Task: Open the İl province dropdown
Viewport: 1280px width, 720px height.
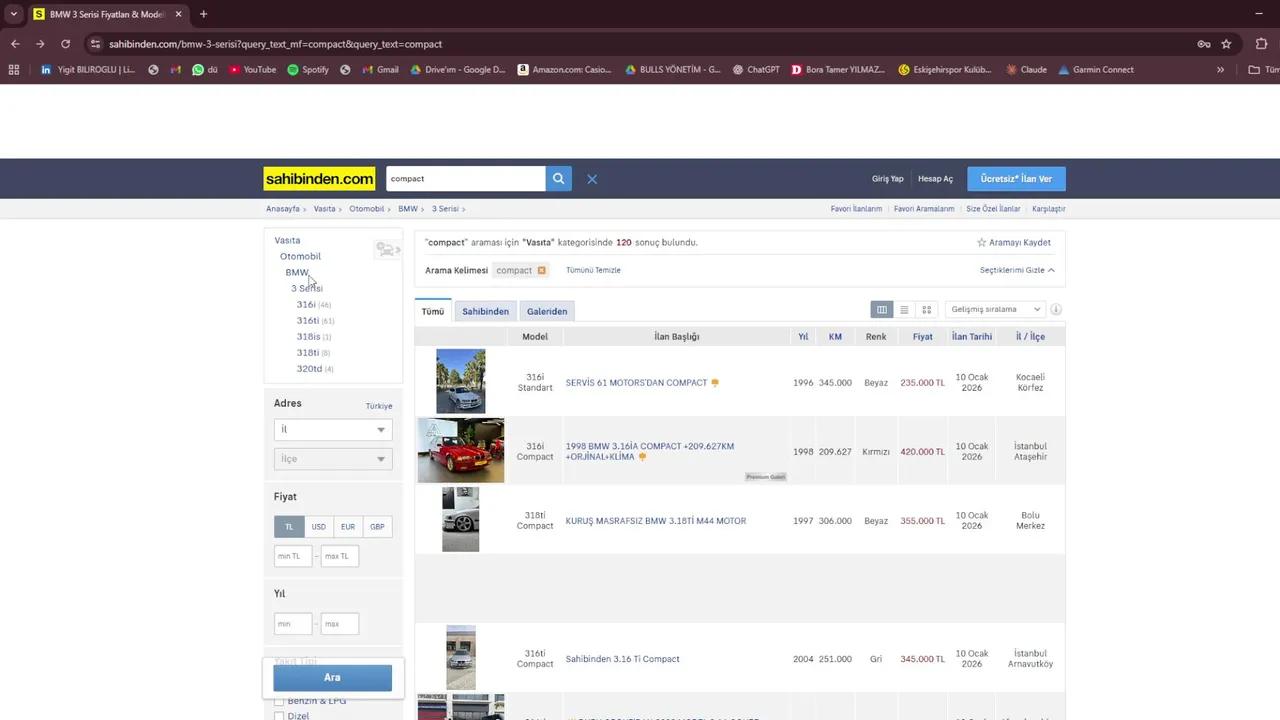Action: pyautogui.click(x=333, y=429)
